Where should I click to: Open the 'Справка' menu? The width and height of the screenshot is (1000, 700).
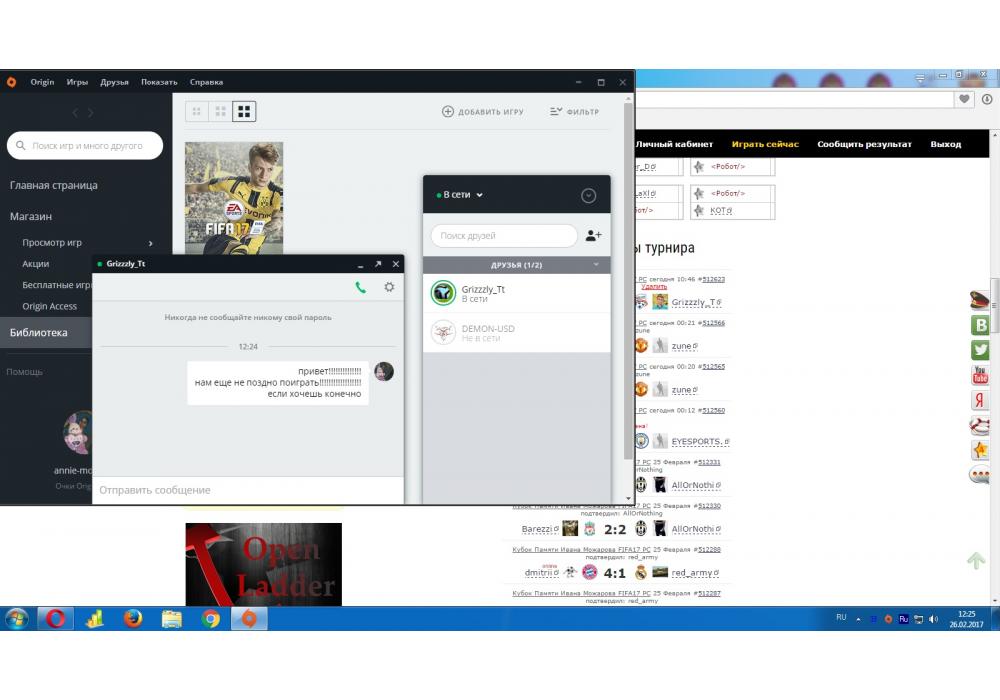(x=206, y=82)
